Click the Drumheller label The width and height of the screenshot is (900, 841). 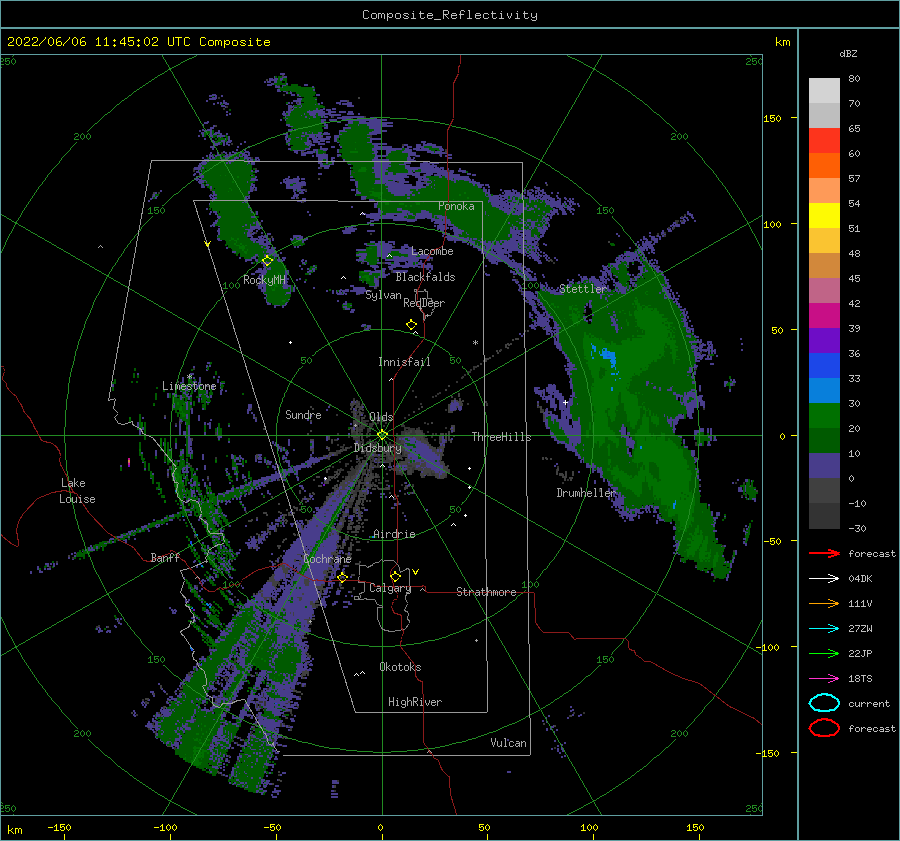pos(586,493)
